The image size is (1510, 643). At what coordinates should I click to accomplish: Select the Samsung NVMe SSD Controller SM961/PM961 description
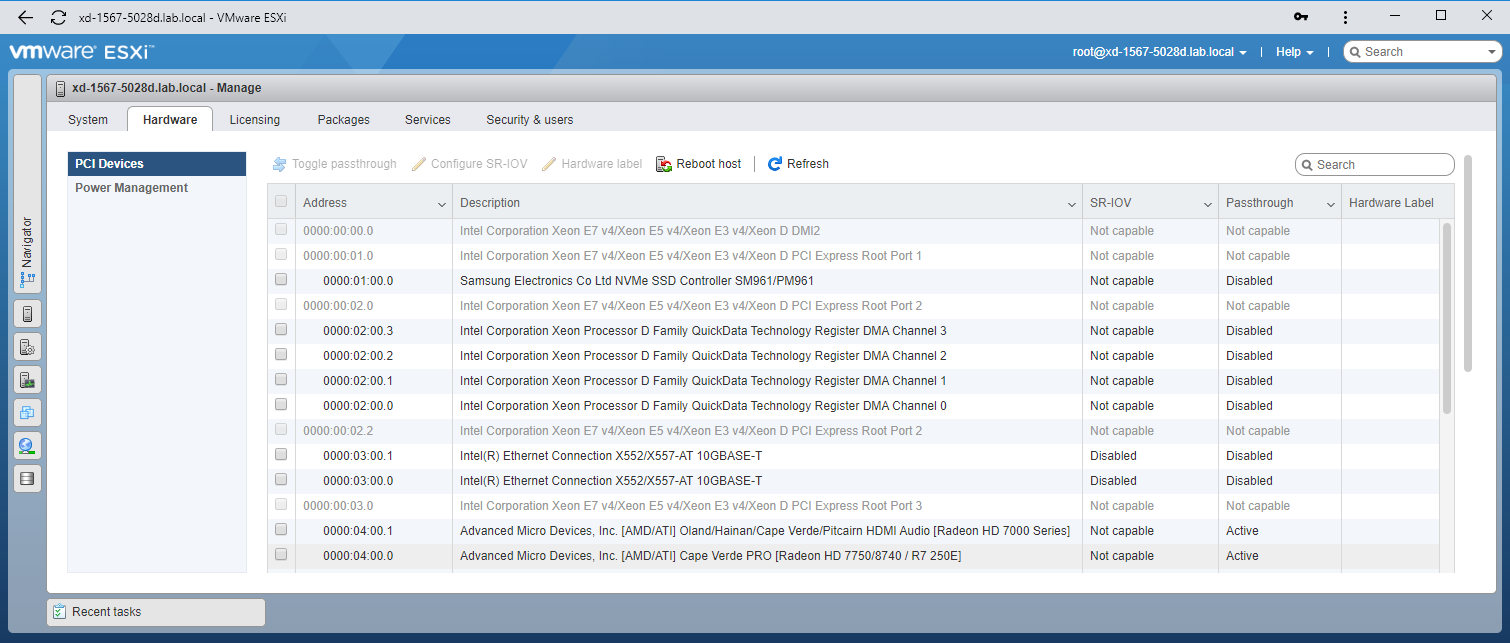point(637,281)
